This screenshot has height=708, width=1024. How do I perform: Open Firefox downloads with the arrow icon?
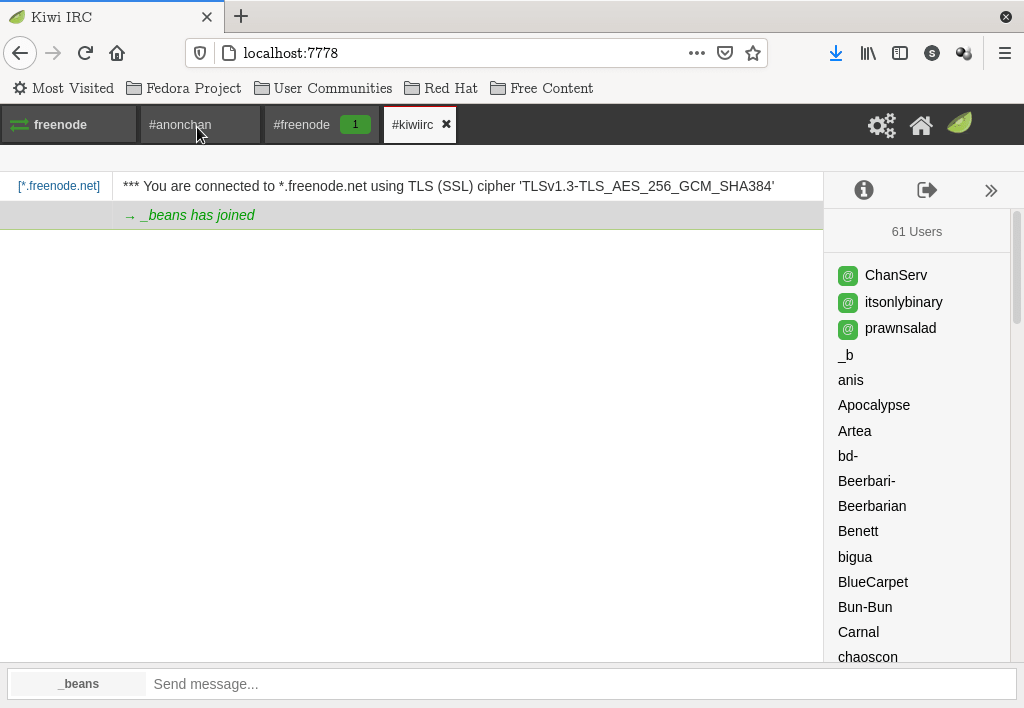pos(836,53)
